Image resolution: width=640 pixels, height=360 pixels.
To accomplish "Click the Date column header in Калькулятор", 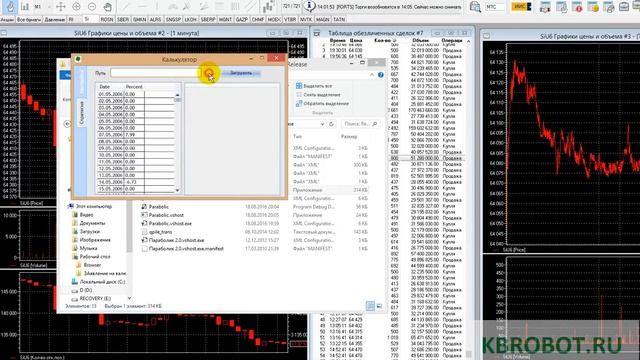I will click(104, 87).
